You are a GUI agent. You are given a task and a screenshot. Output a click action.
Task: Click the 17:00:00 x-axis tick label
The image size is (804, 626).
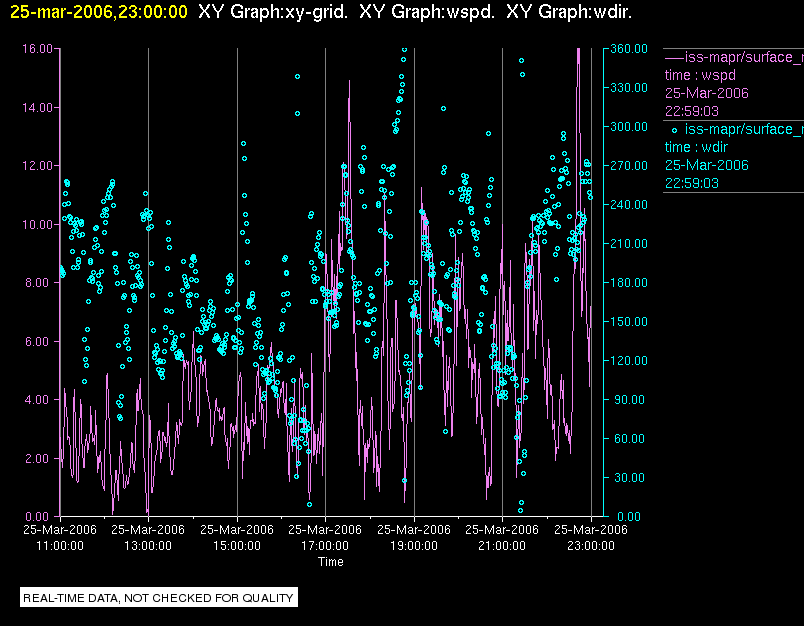click(325, 546)
